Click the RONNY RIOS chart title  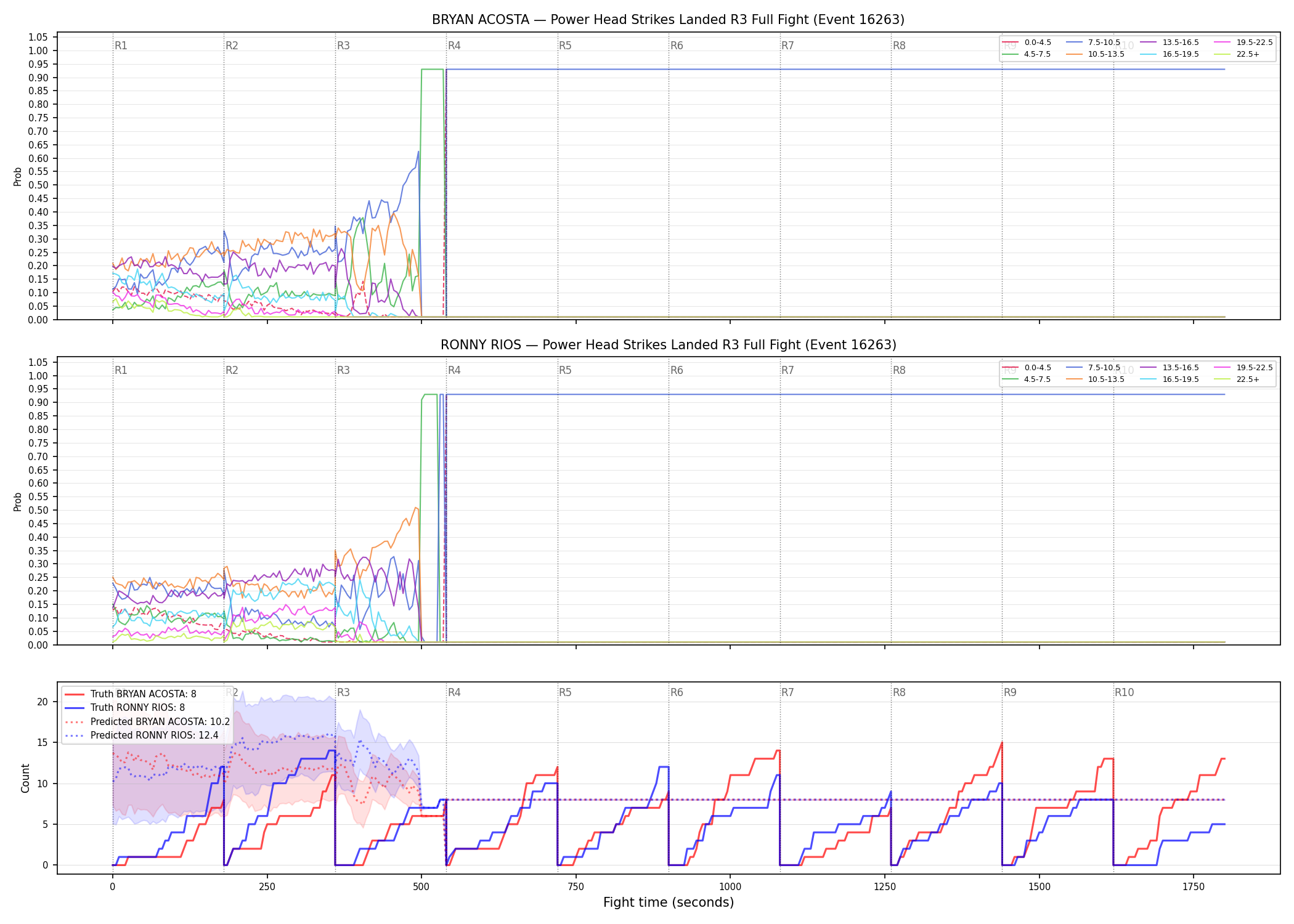point(668,345)
